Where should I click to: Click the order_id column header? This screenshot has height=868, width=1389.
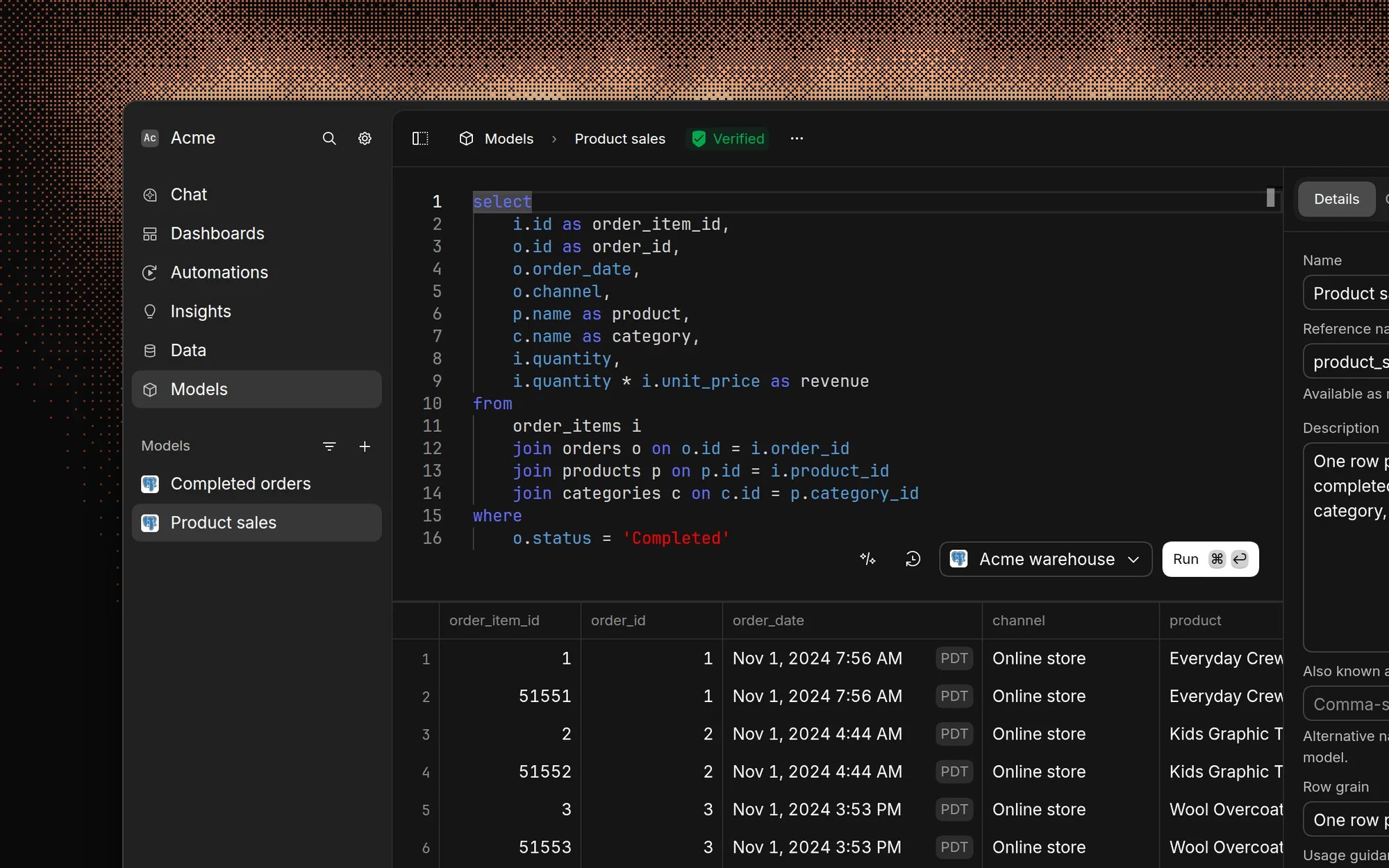(x=651, y=621)
